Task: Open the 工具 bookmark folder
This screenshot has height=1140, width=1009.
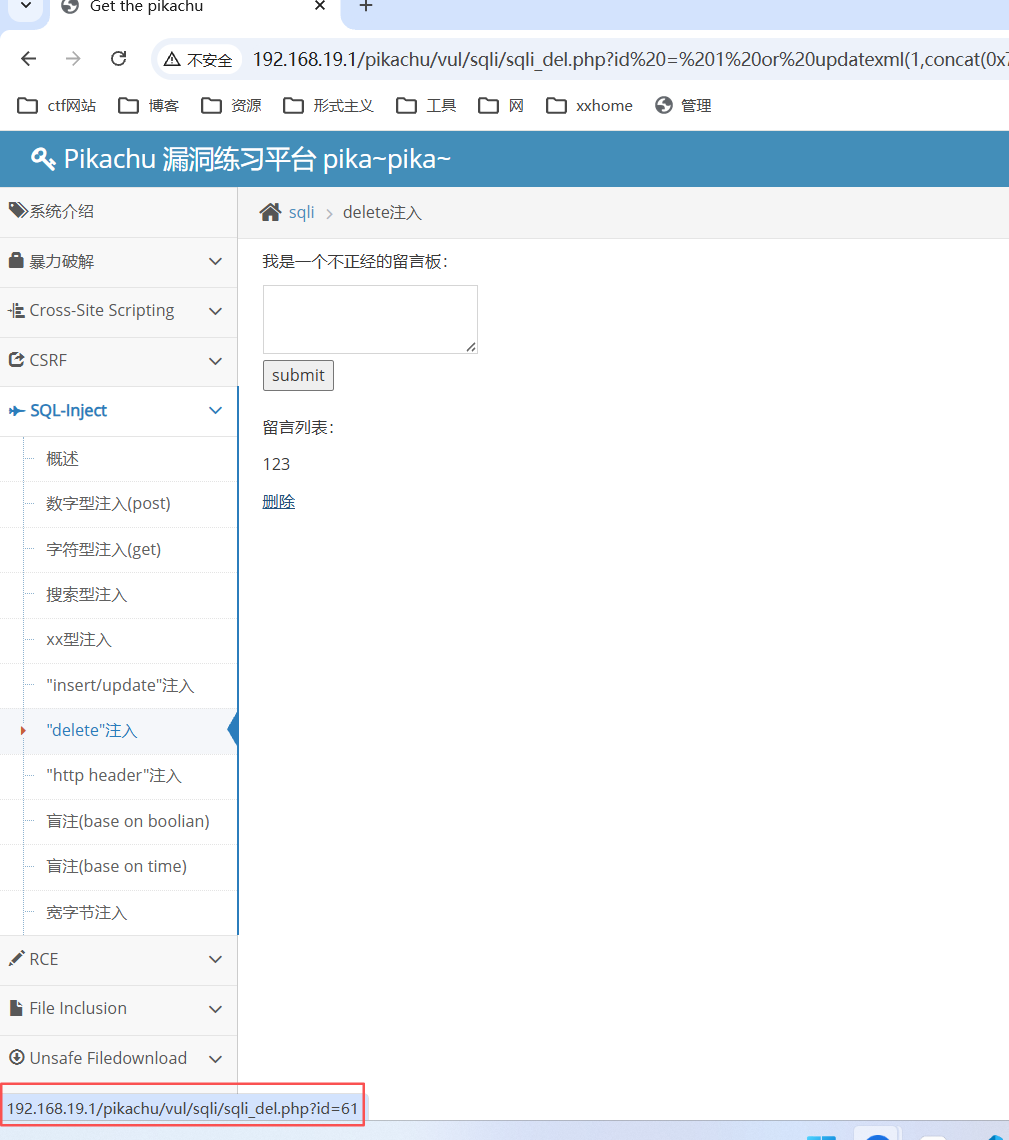Action: (427, 106)
